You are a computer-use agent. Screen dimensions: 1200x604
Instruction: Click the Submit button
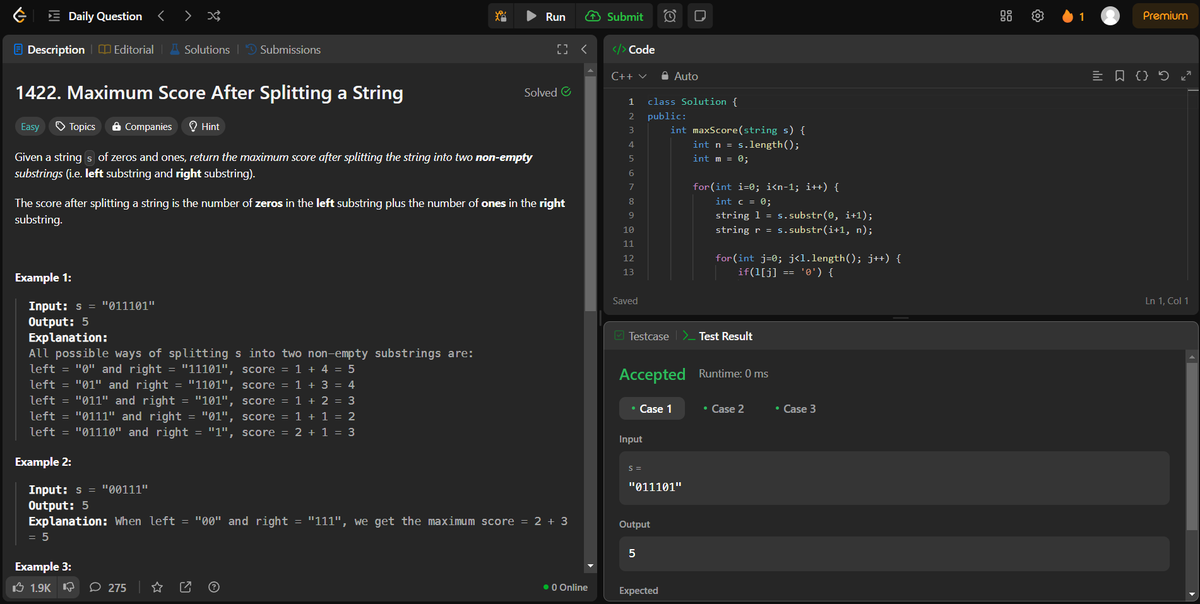coord(614,16)
